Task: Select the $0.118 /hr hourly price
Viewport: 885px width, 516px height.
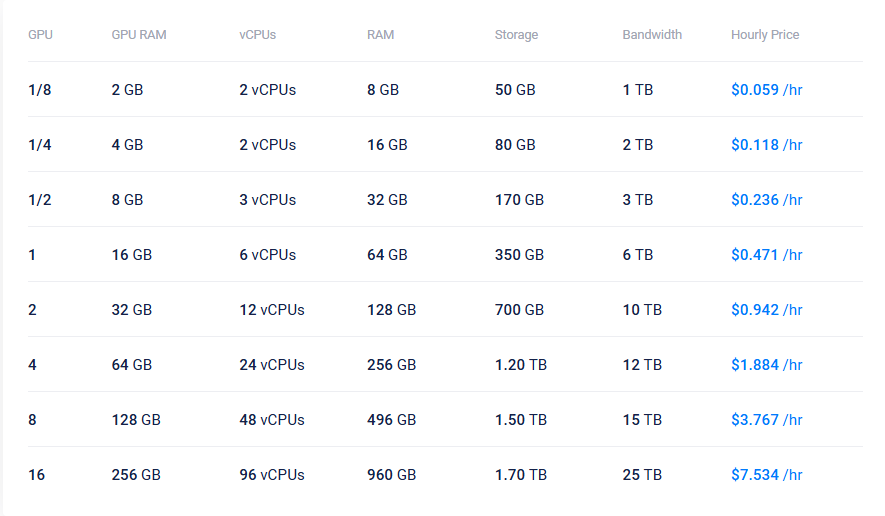Action: (766, 145)
